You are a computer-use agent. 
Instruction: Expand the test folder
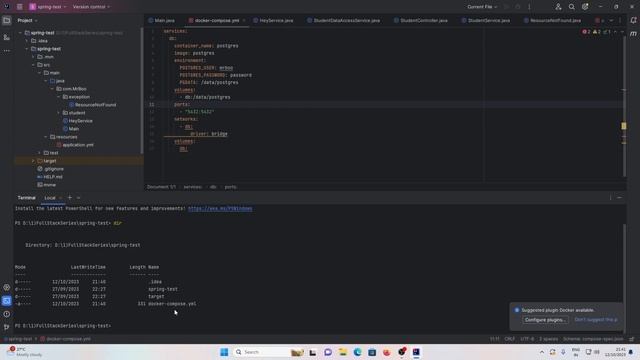click(x=40, y=153)
